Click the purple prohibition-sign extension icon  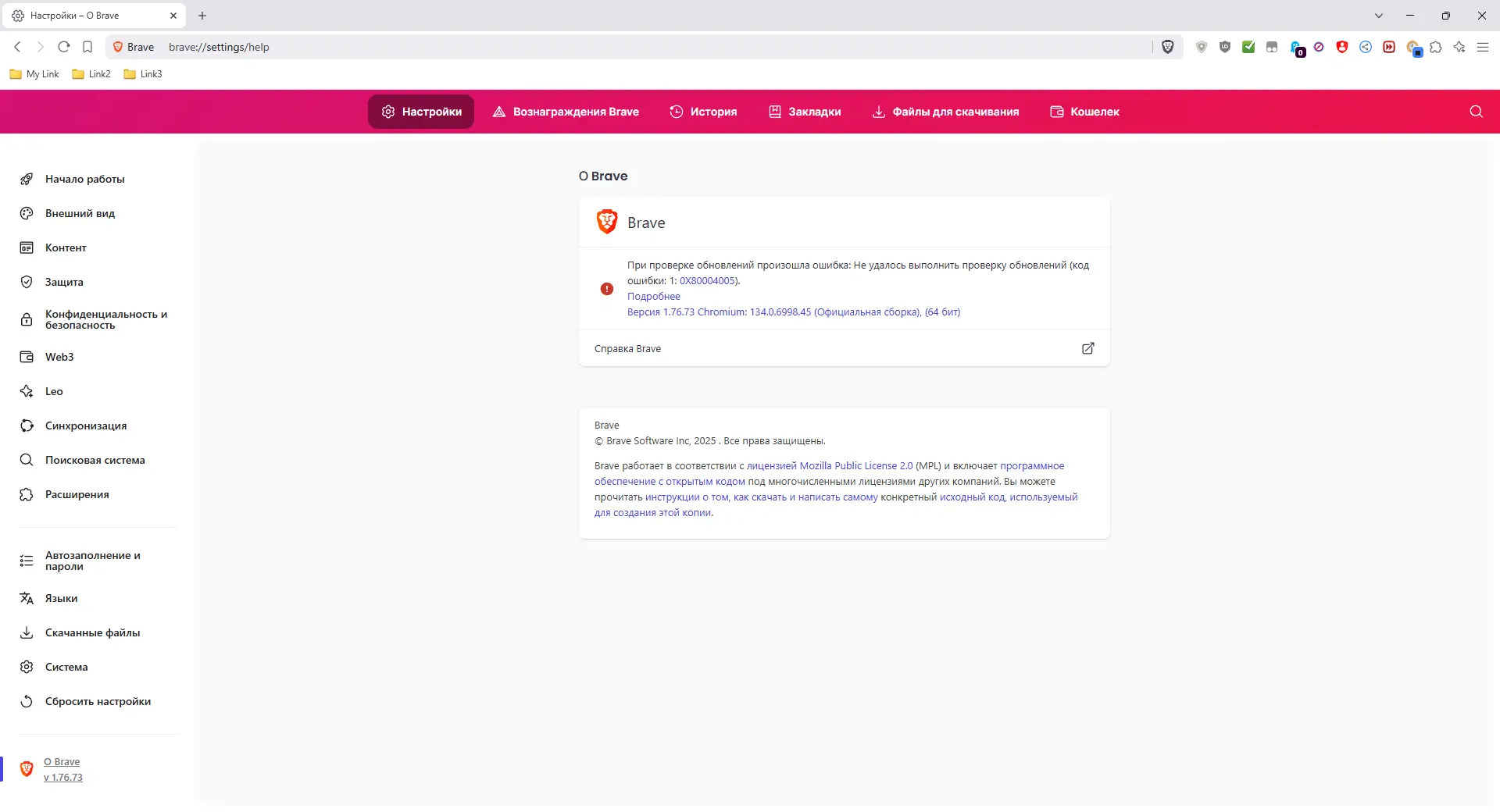1319,47
